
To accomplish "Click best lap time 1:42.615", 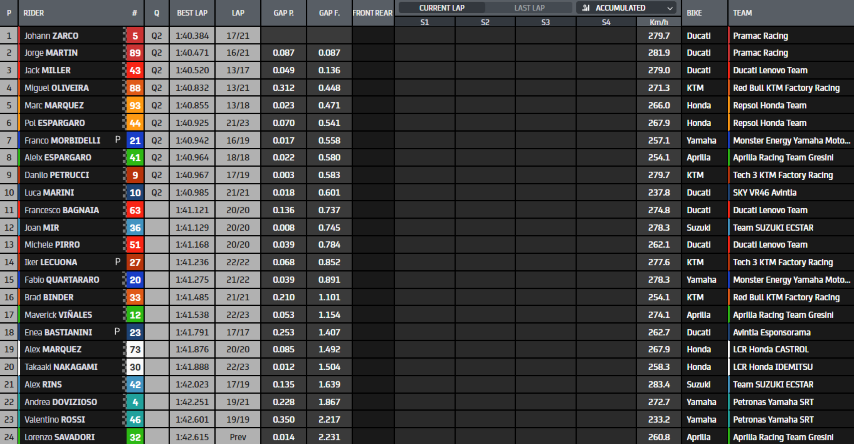I will point(192,437).
